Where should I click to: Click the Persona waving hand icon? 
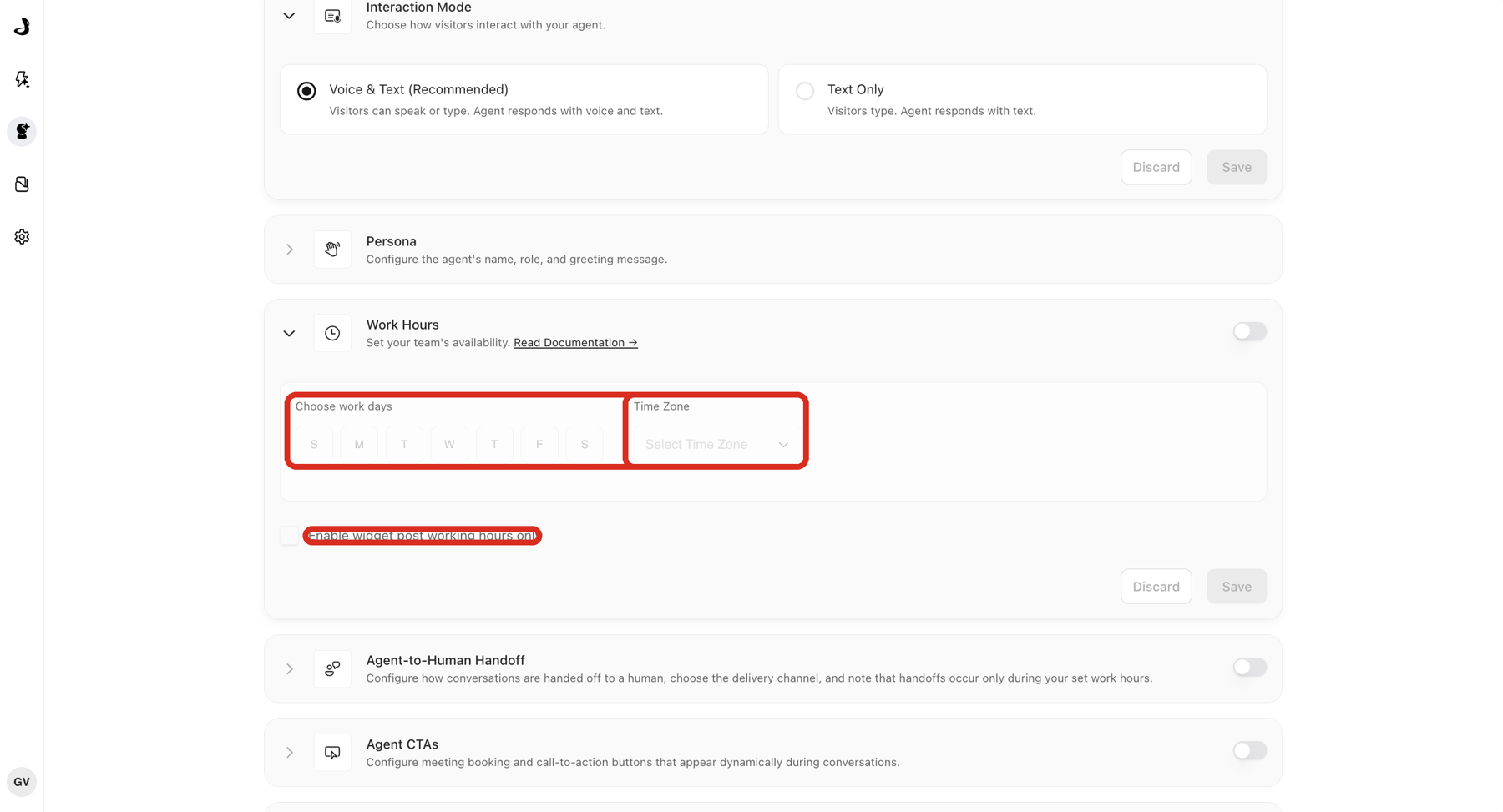click(x=332, y=250)
